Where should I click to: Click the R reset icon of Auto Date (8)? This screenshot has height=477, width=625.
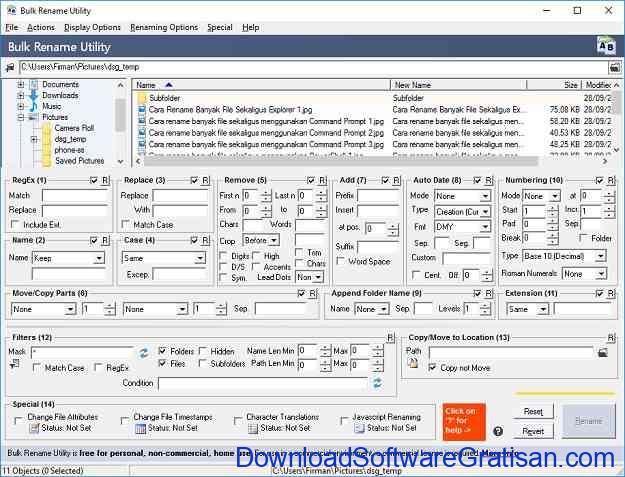pos(489,181)
